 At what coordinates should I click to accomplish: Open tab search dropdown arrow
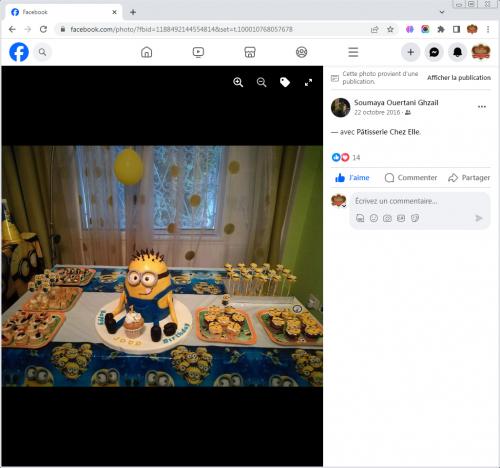tap(442, 12)
